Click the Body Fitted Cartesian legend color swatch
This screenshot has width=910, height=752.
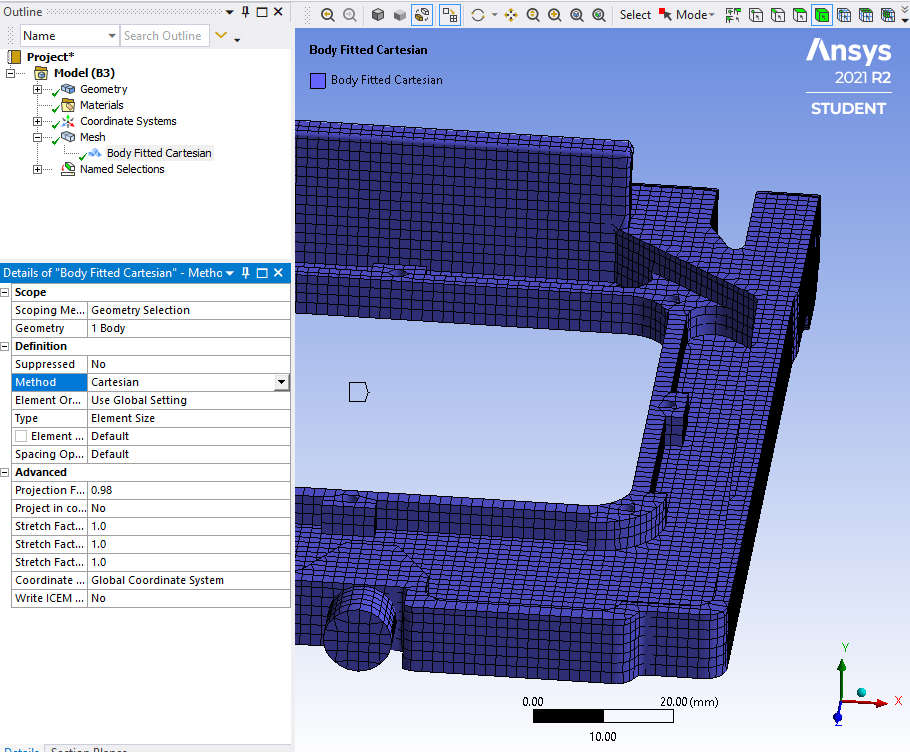pos(317,80)
